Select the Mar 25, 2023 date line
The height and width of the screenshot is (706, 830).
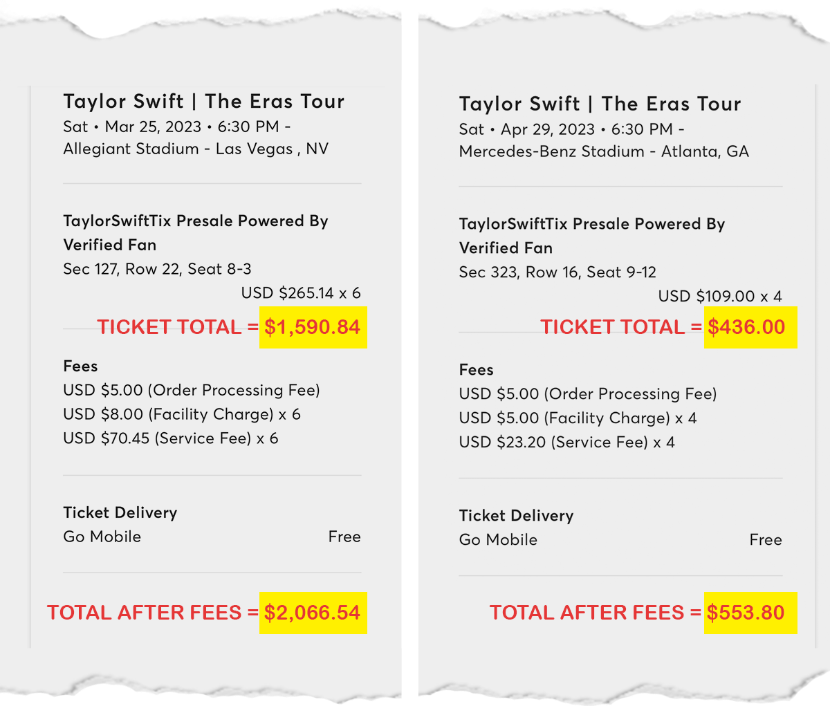(x=177, y=127)
